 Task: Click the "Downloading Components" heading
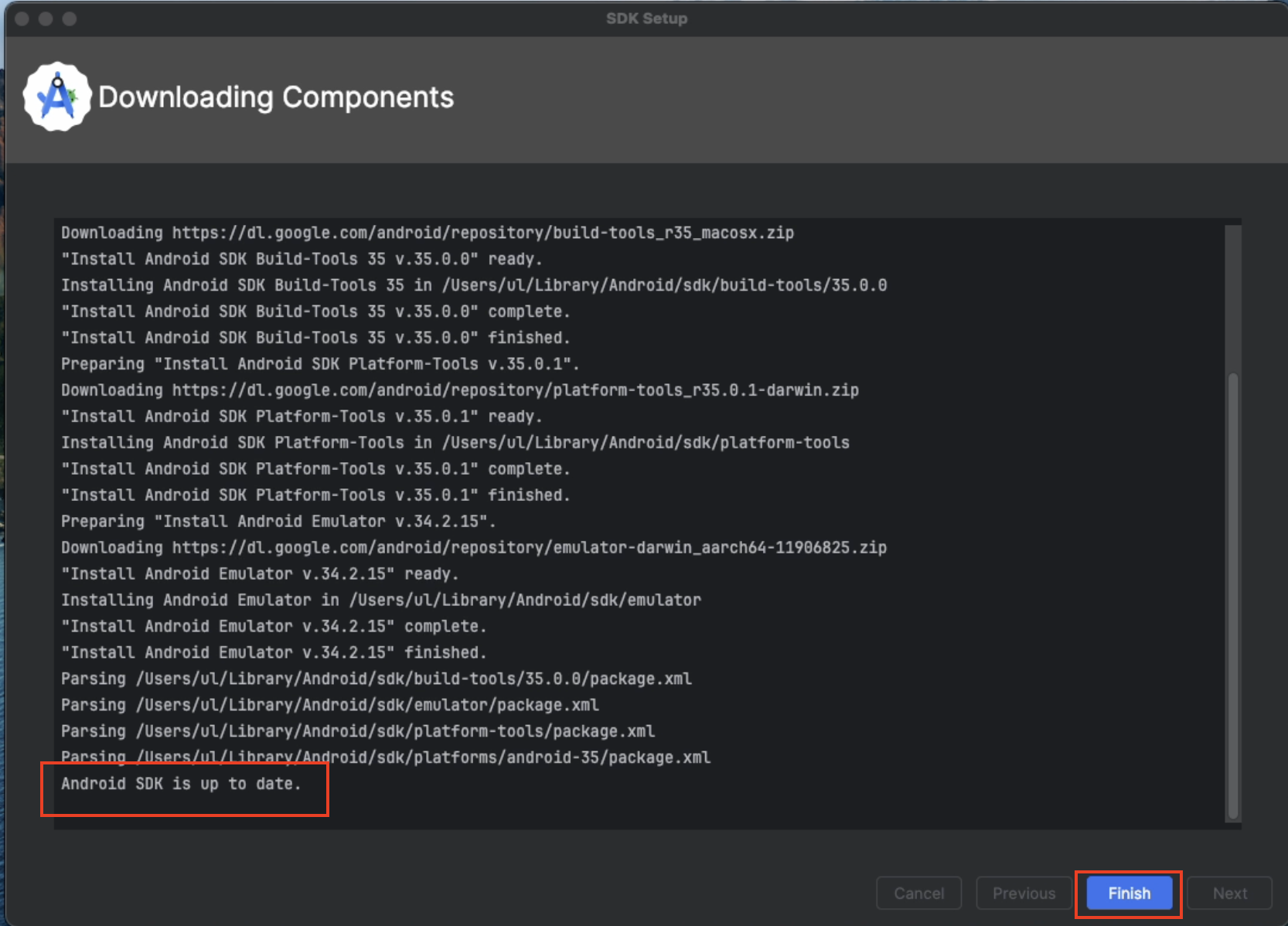pos(276,97)
